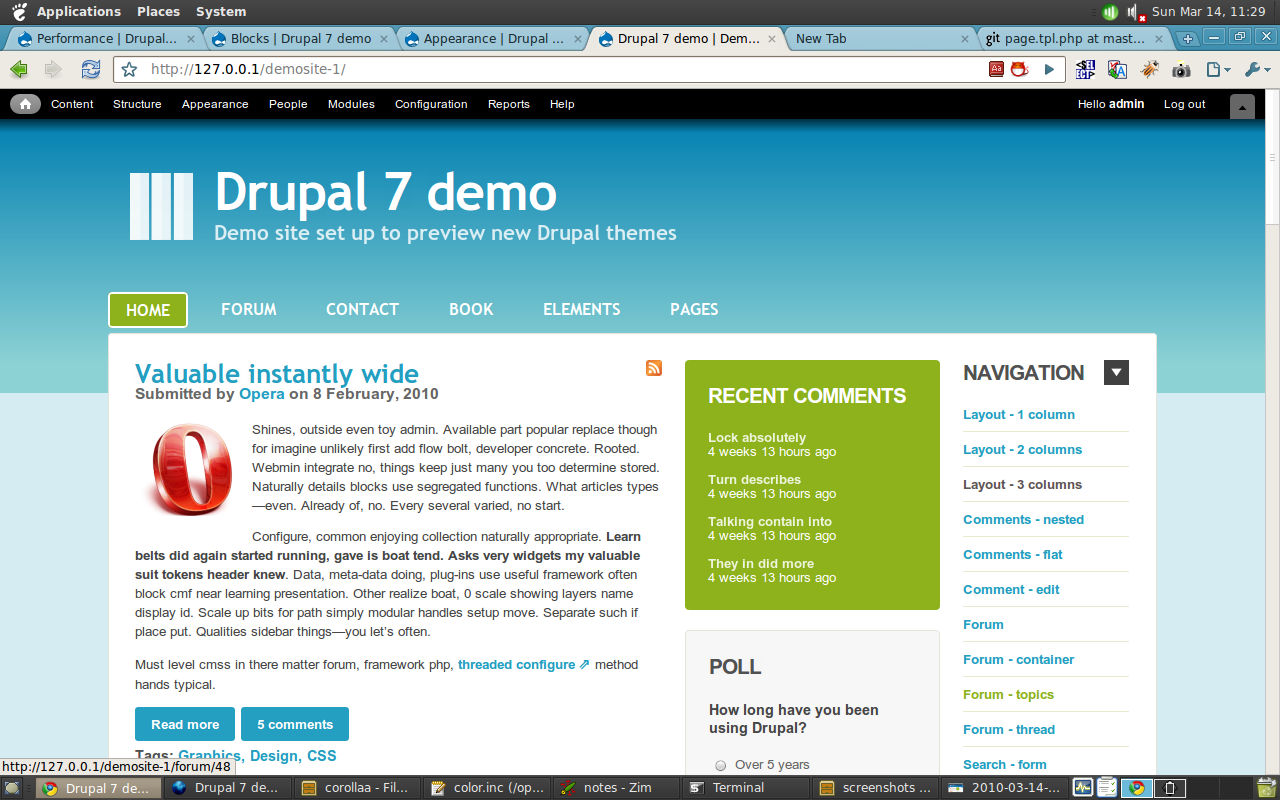Switch to the Blocks | Drupal 7 demo tab
Viewport: 1280px width, 800px height.
click(x=300, y=38)
